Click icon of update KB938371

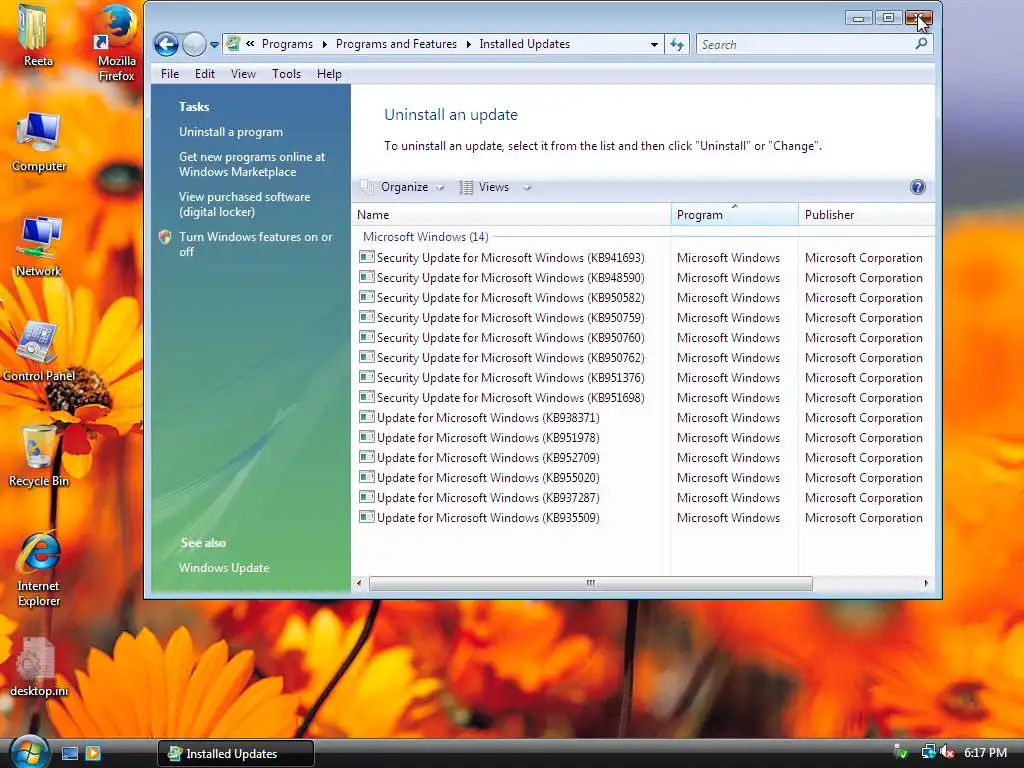click(x=366, y=417)
